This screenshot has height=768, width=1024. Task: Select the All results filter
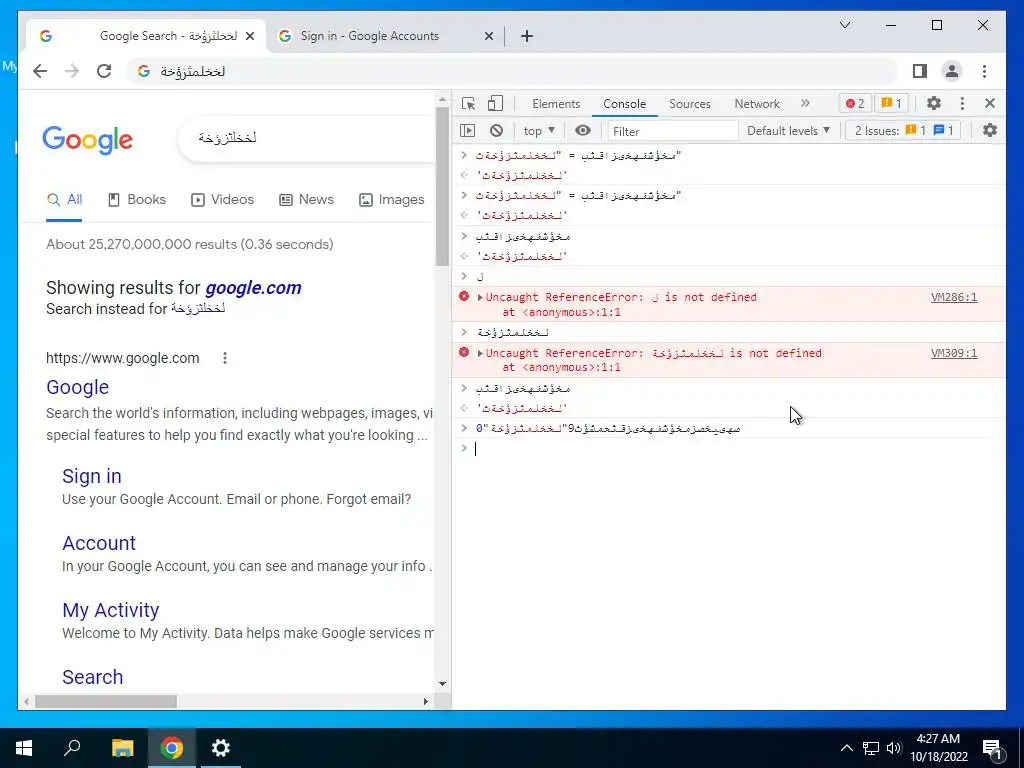[64, 200]
